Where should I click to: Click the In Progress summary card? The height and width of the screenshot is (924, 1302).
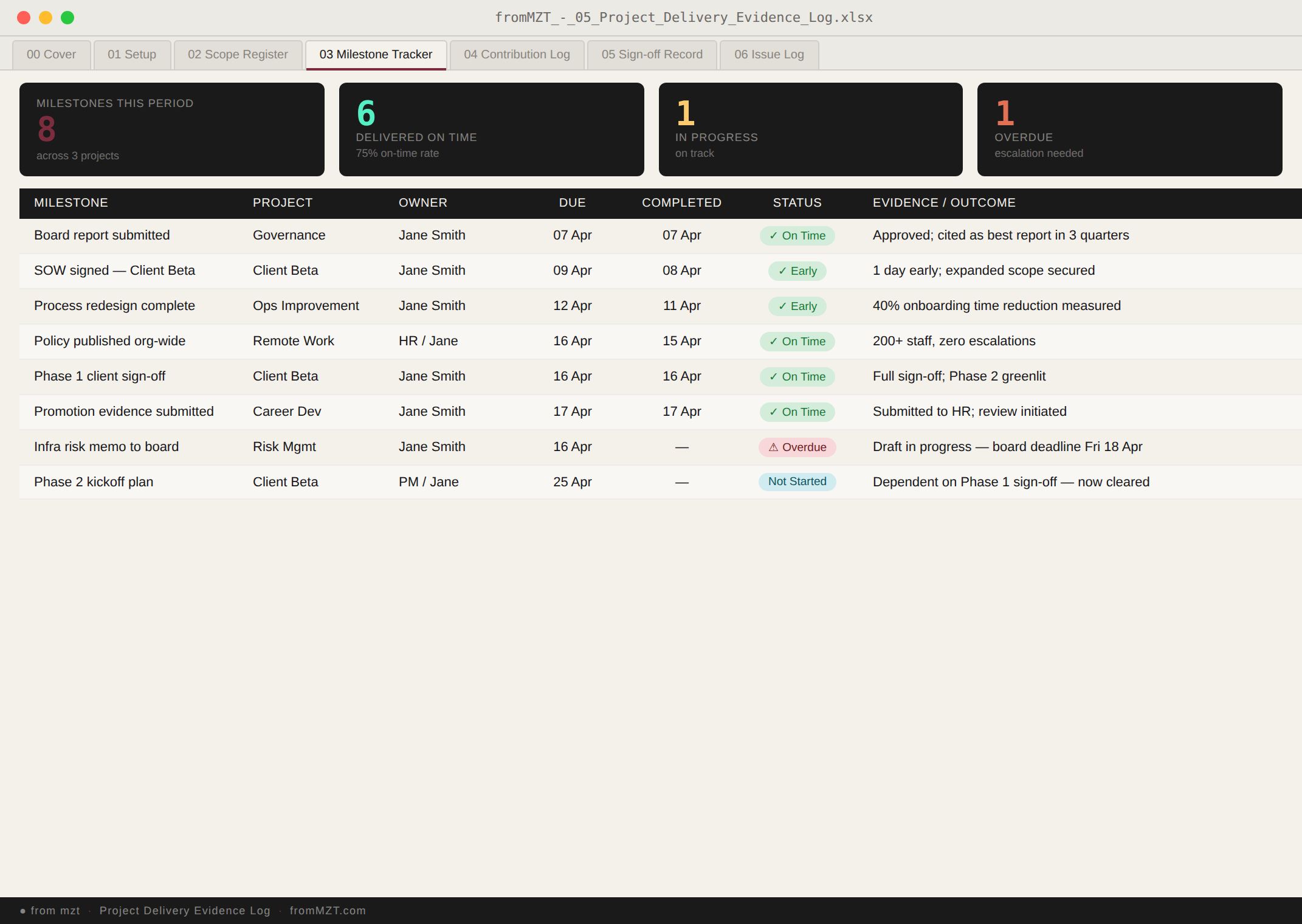[811, 129]
